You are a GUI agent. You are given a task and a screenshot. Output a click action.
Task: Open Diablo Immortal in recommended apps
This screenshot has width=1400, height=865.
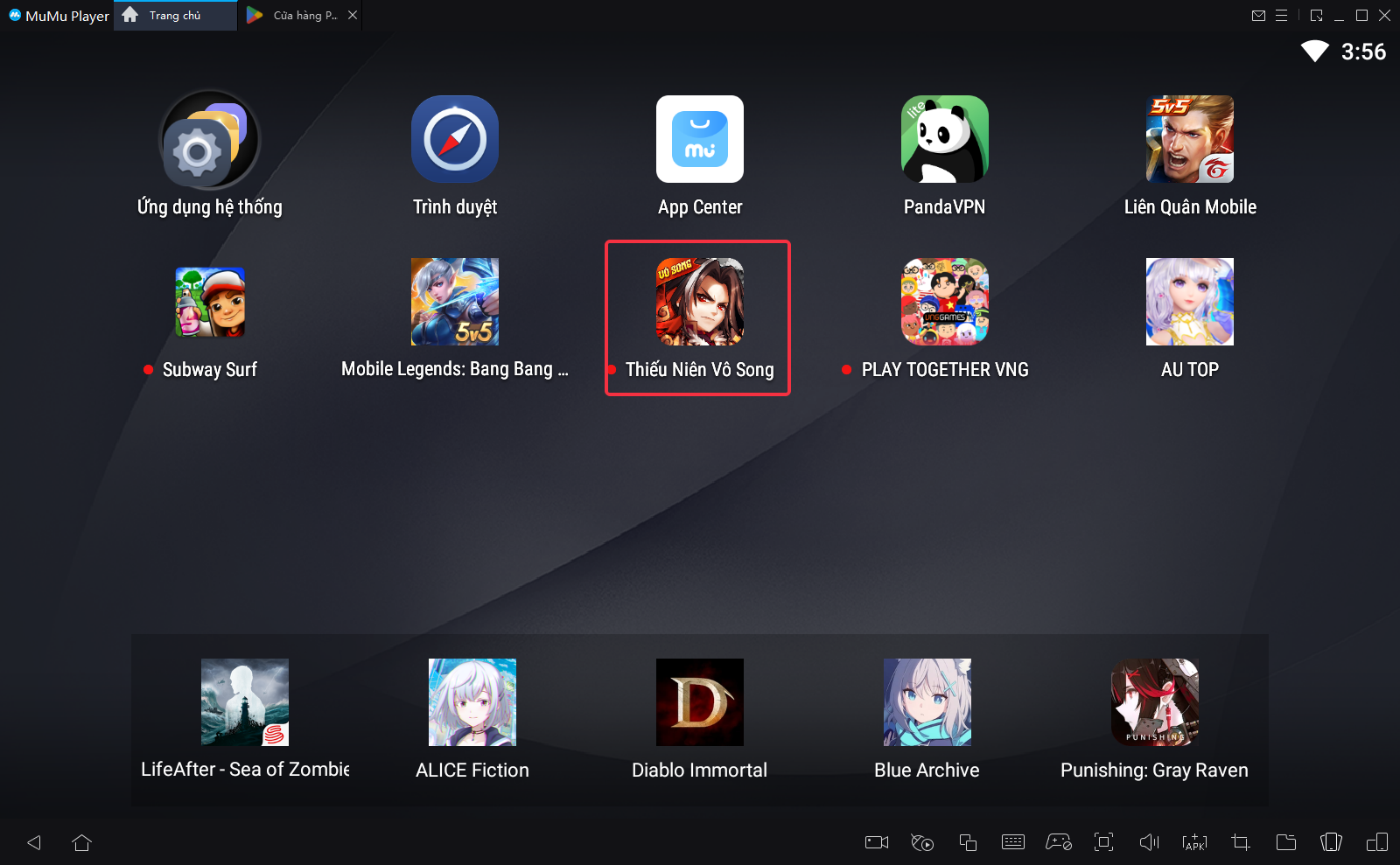click(x=699, y=702)
